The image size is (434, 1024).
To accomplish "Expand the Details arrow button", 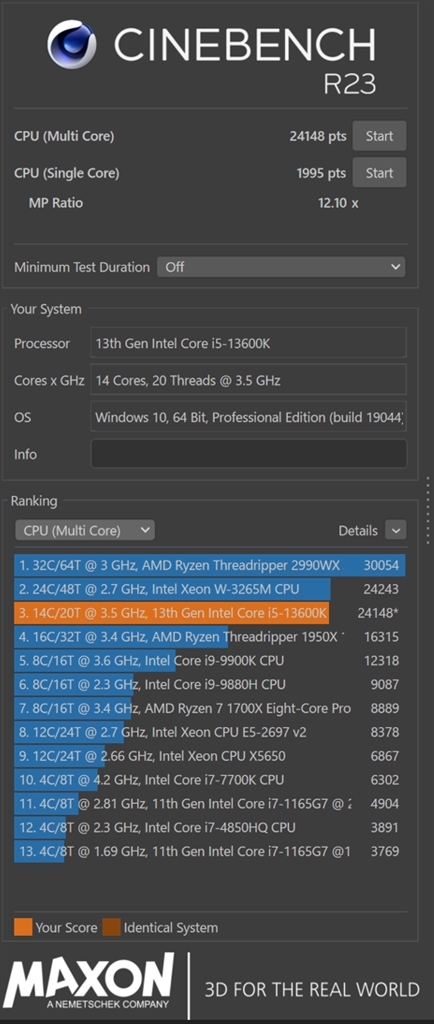I will click(395, 530).
